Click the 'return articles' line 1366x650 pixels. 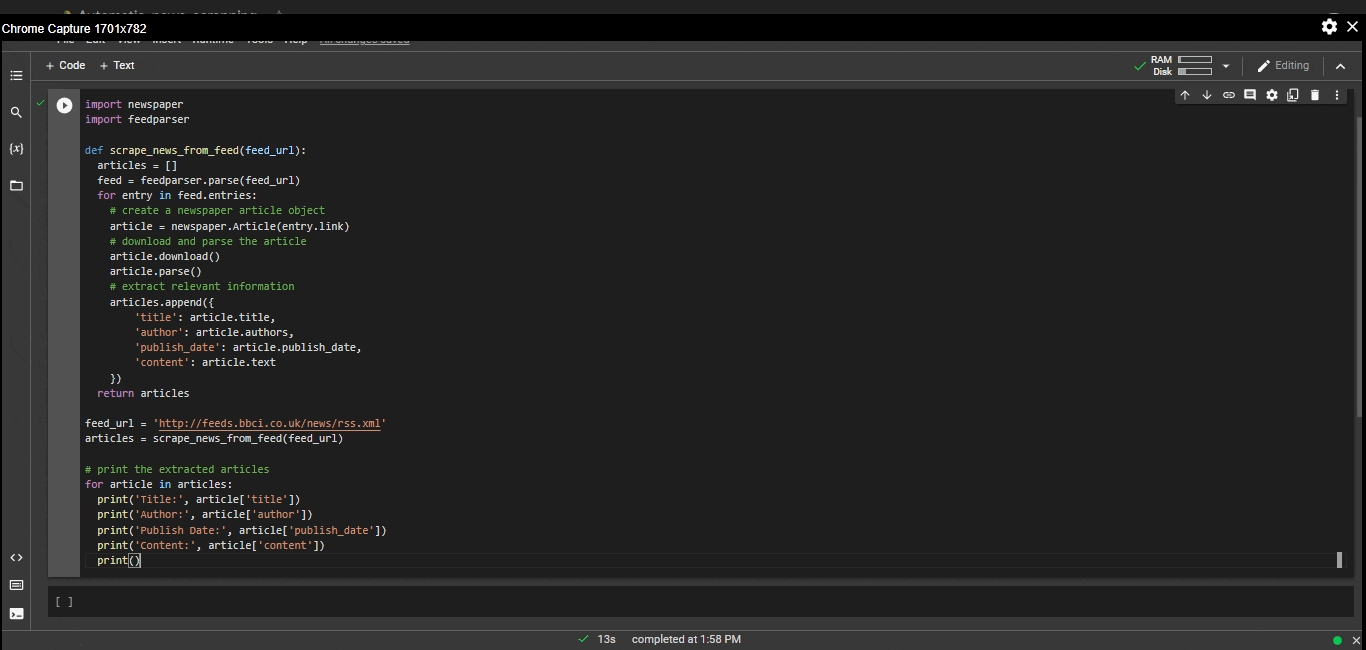tap(143, 394)
